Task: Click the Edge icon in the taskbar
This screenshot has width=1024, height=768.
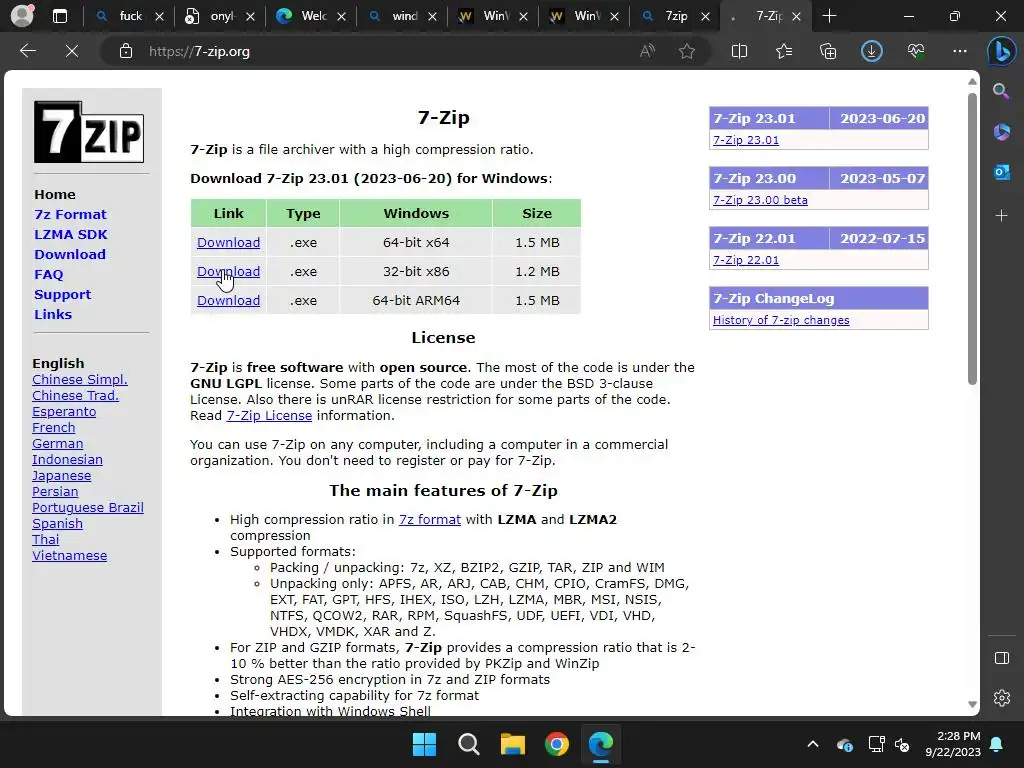Action: click(601, 744)
